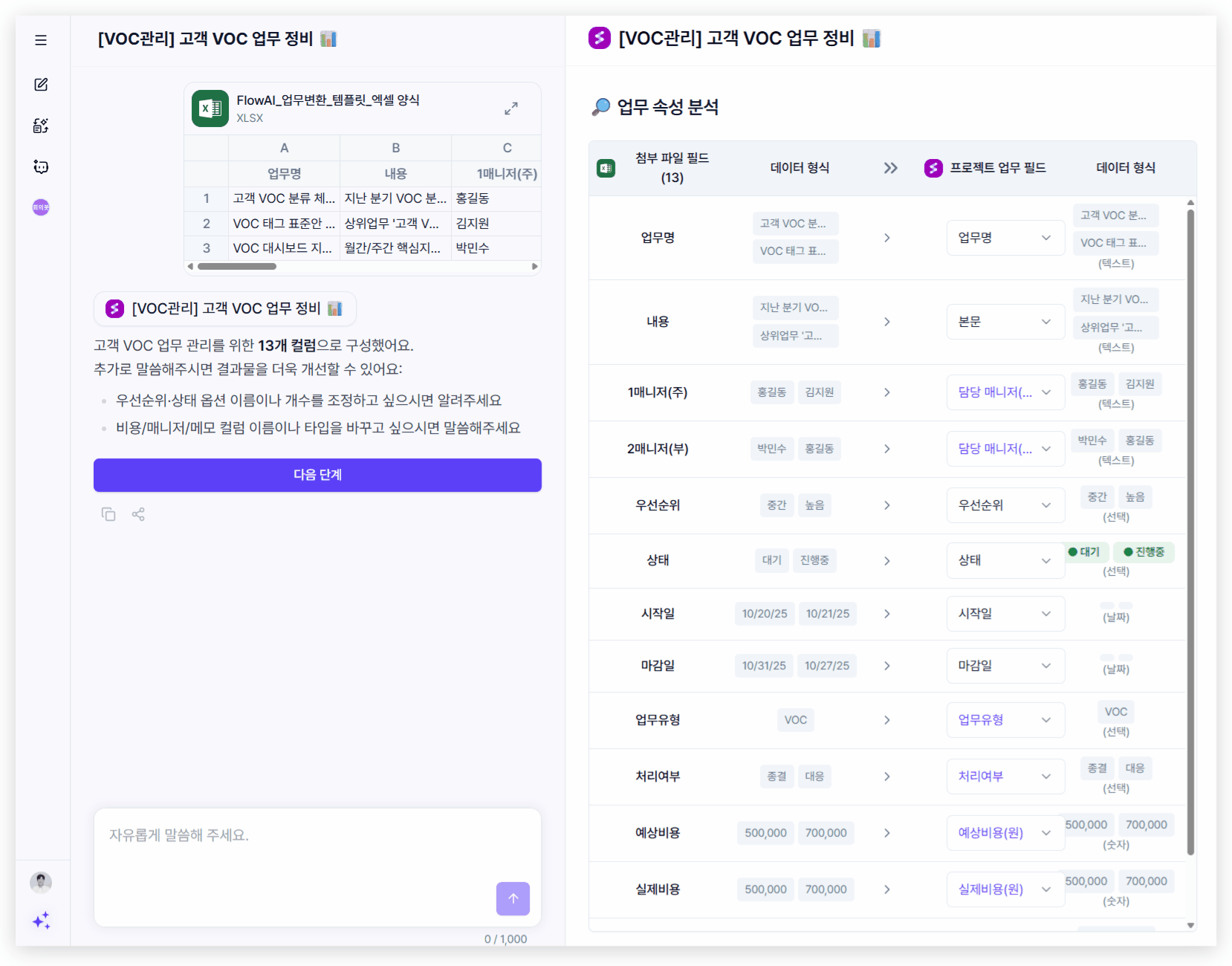Open the 업무유형 field dropdown

pyautogui.click(x=1005, y=719)
